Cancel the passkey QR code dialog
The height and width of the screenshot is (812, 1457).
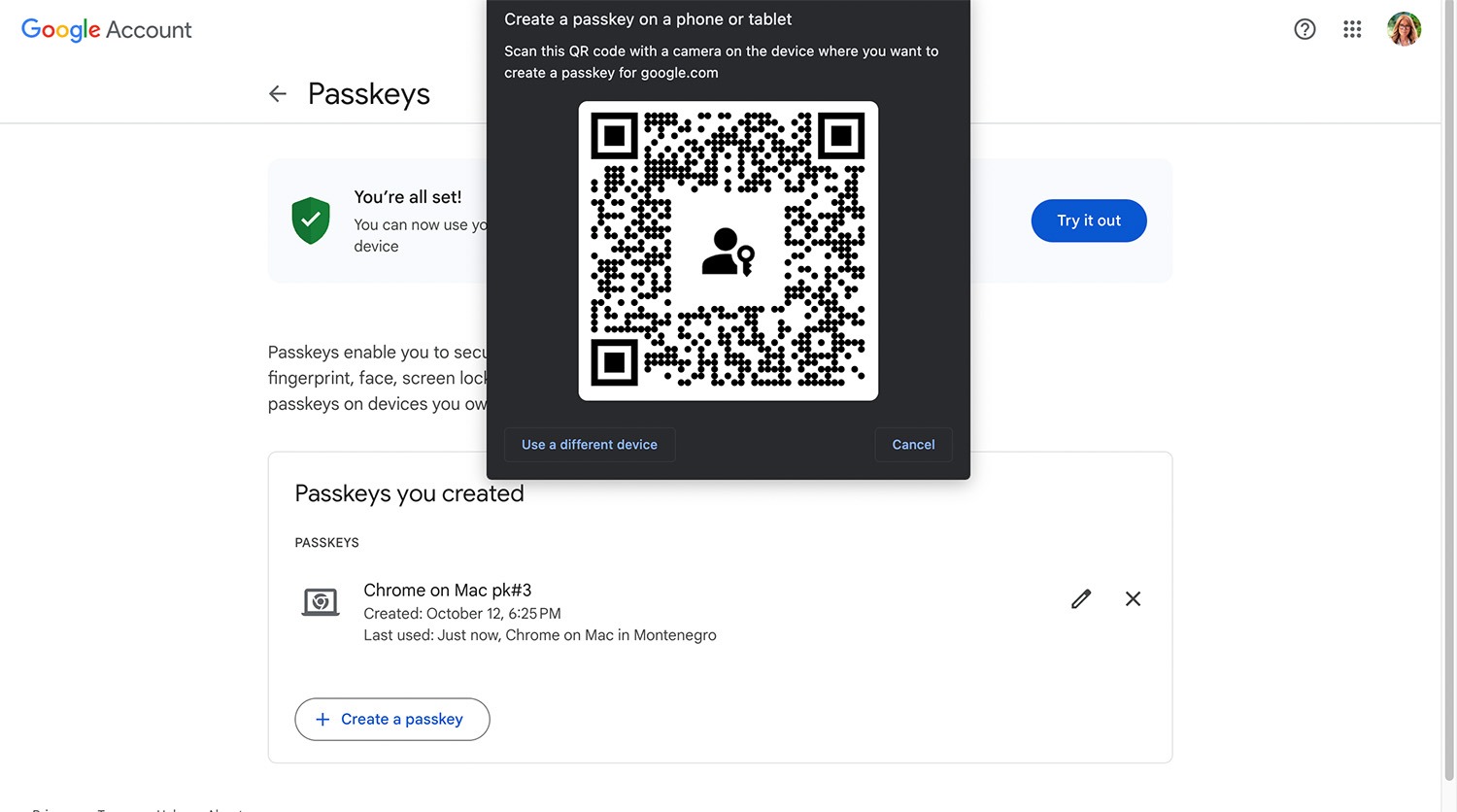pyautogui.click(x=913, y=445)
